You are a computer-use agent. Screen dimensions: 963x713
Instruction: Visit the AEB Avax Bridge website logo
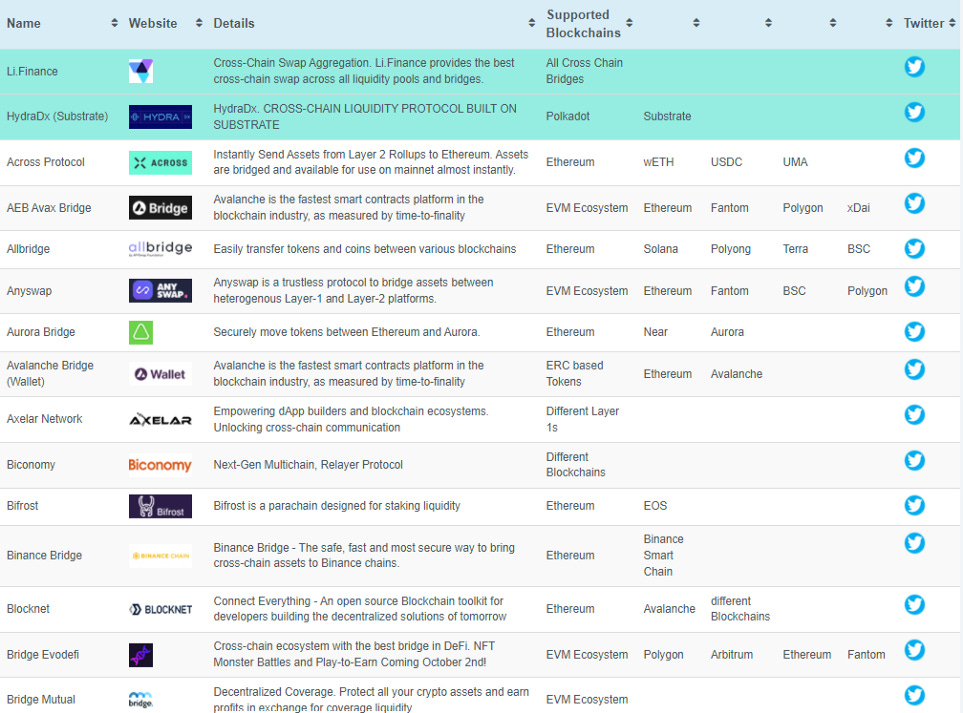(x=160, y=208)
